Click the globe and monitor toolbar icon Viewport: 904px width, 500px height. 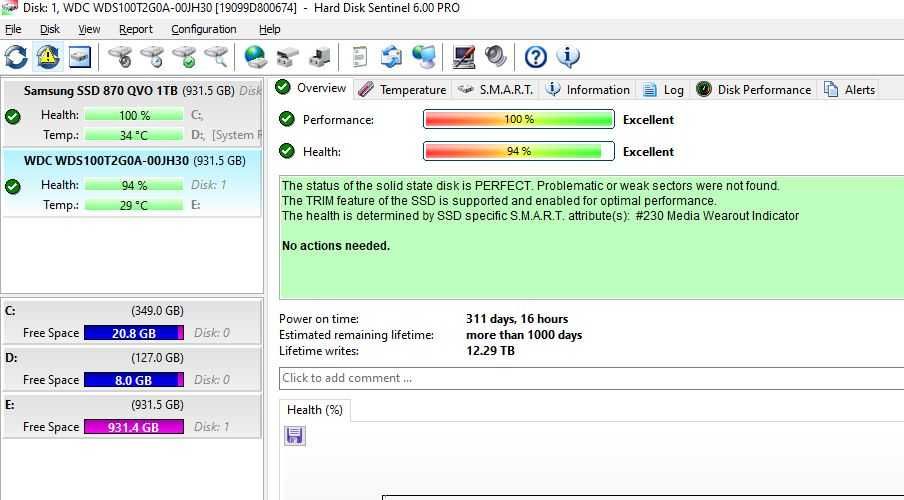click(x=424, y=57)
